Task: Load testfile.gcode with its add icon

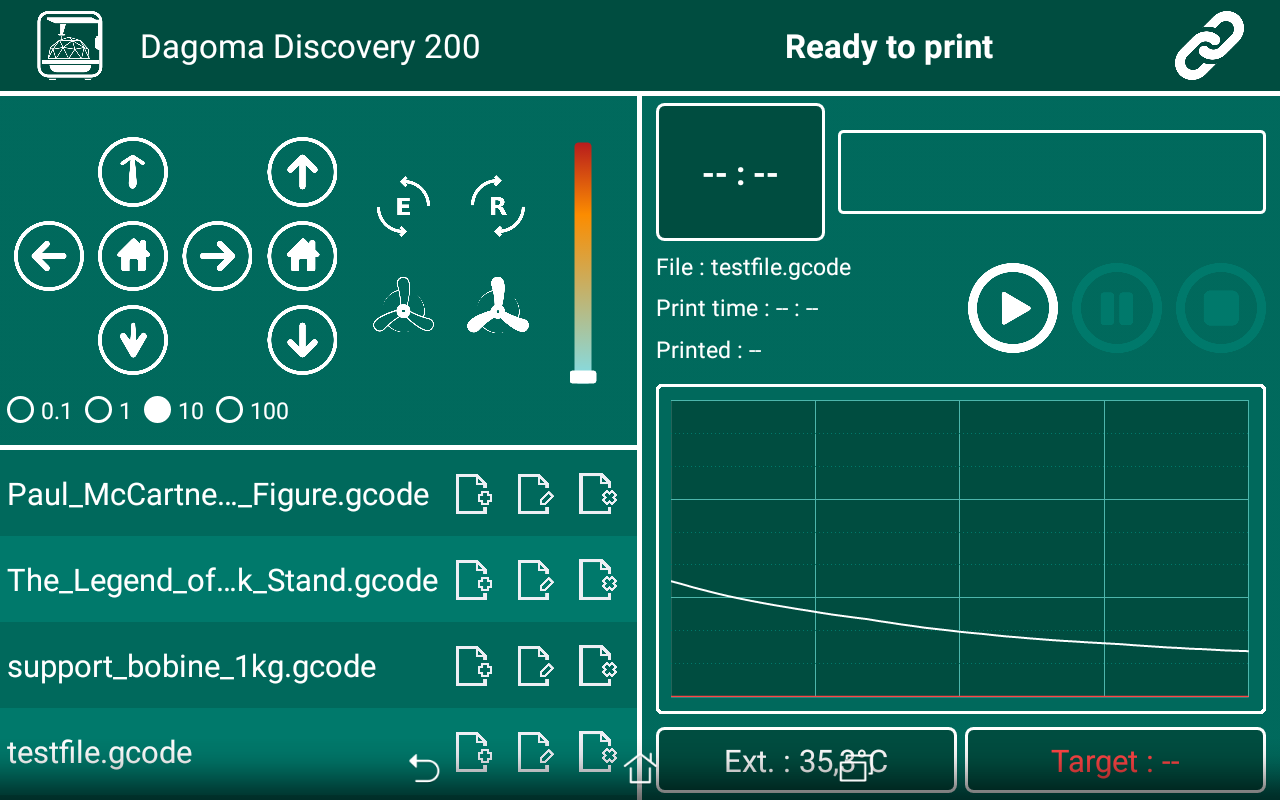Action: click(x=473, y=752)
